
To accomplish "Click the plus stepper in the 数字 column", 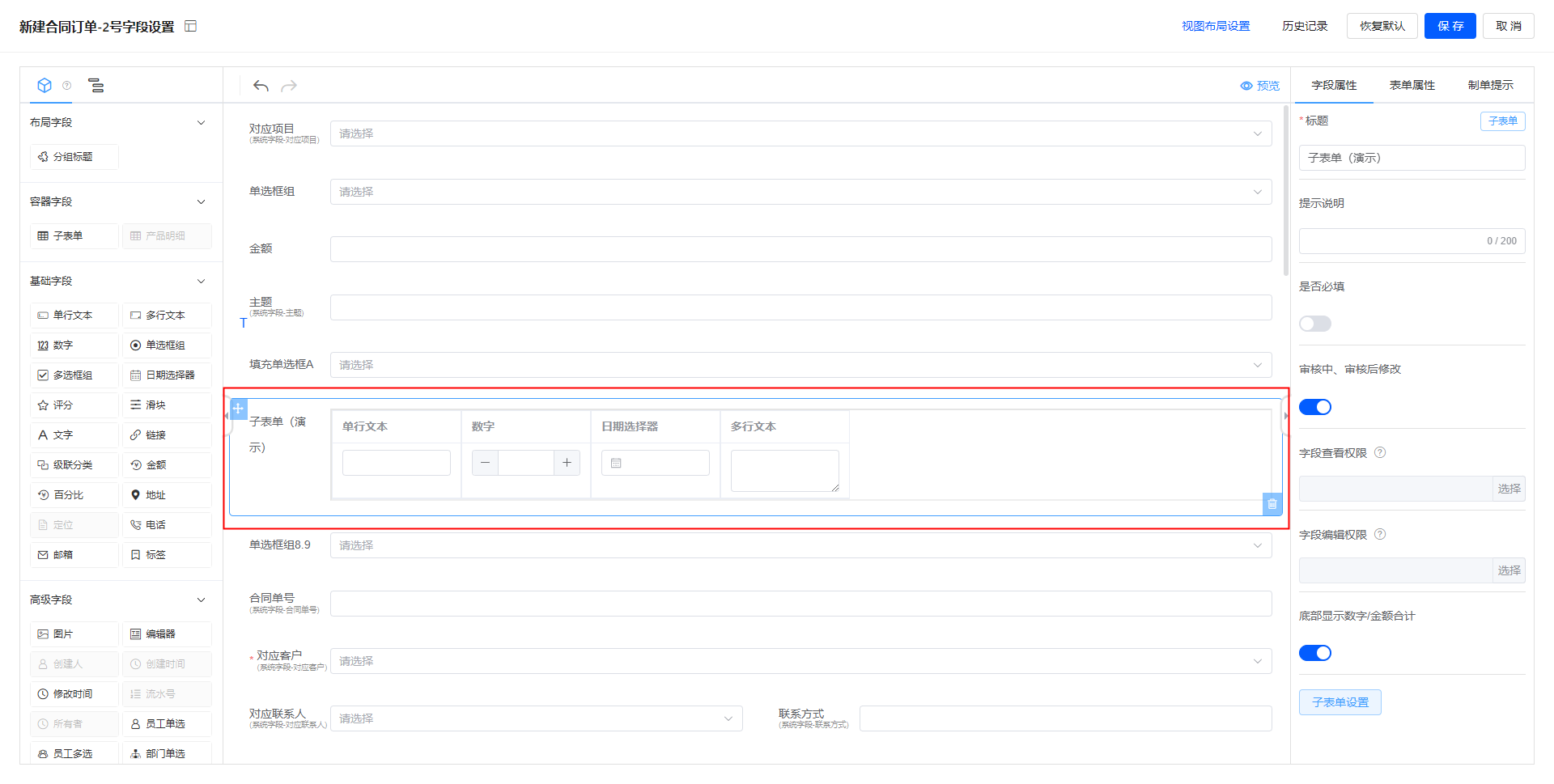I will click(x=567, y=463).
